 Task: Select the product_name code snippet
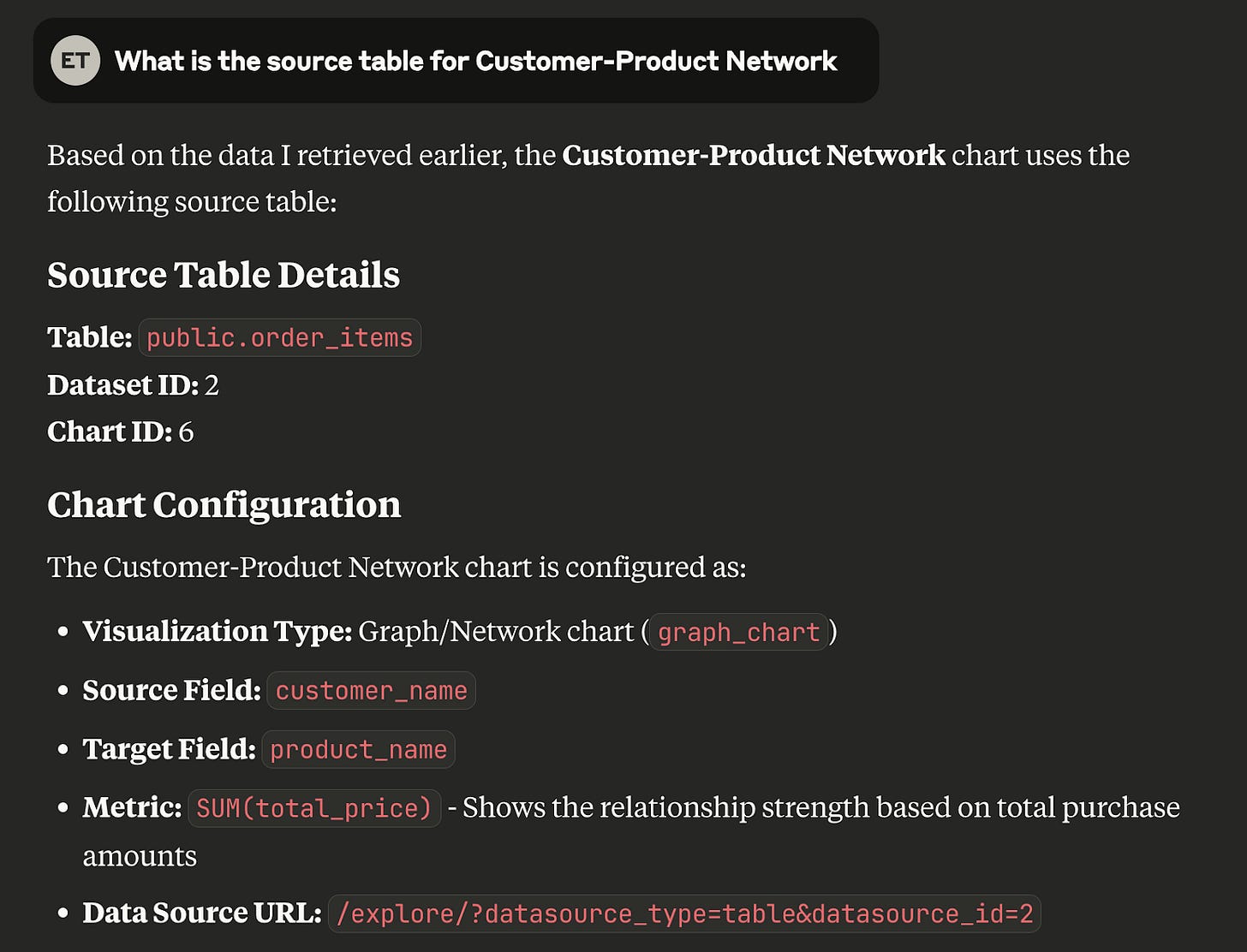(358, 749)
